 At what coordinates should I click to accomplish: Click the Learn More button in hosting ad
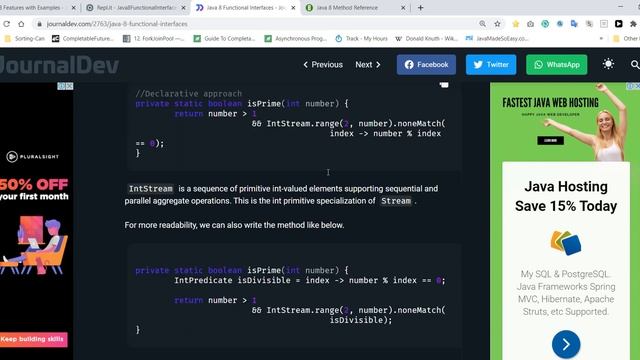click(550, 140)
